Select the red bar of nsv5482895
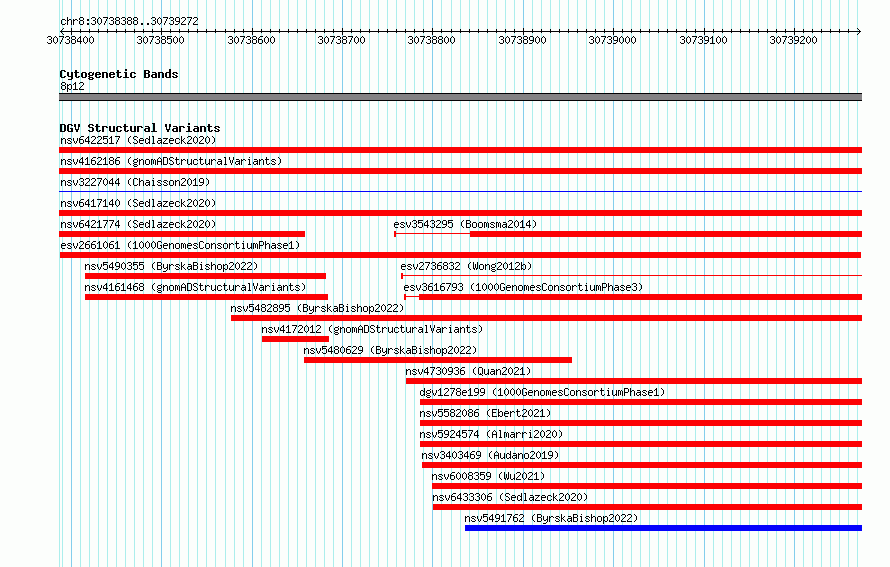Screen dimensions: 890x567 (x=546, y=318)
